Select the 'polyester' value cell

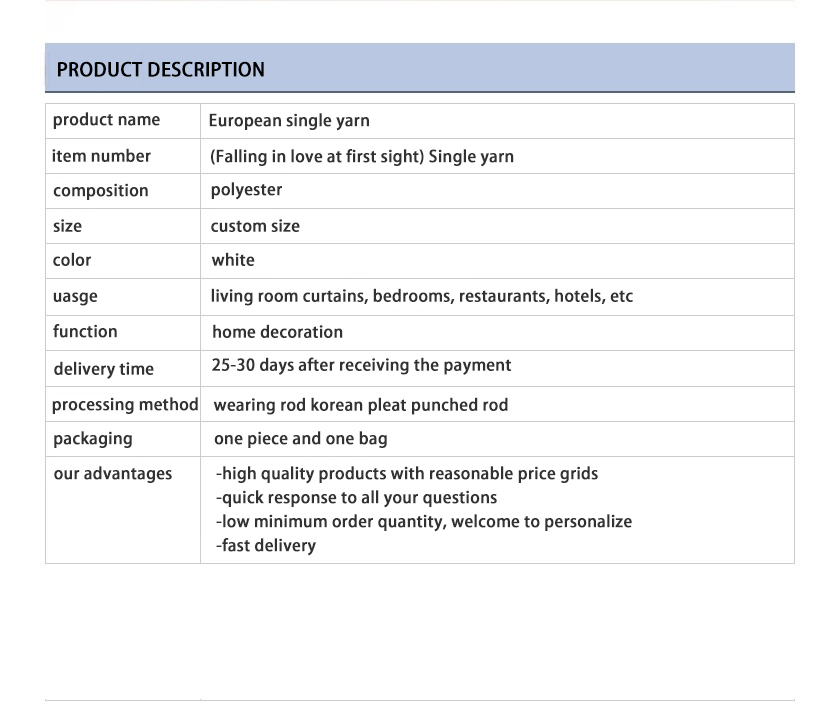246,190
